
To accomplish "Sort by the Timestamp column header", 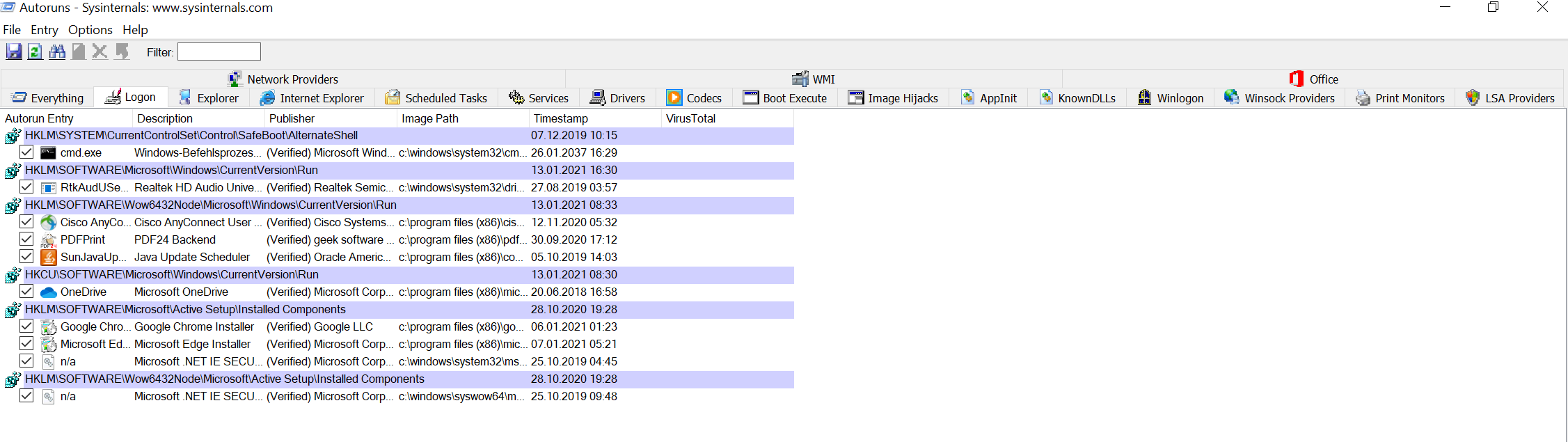I will click(596, 118).
